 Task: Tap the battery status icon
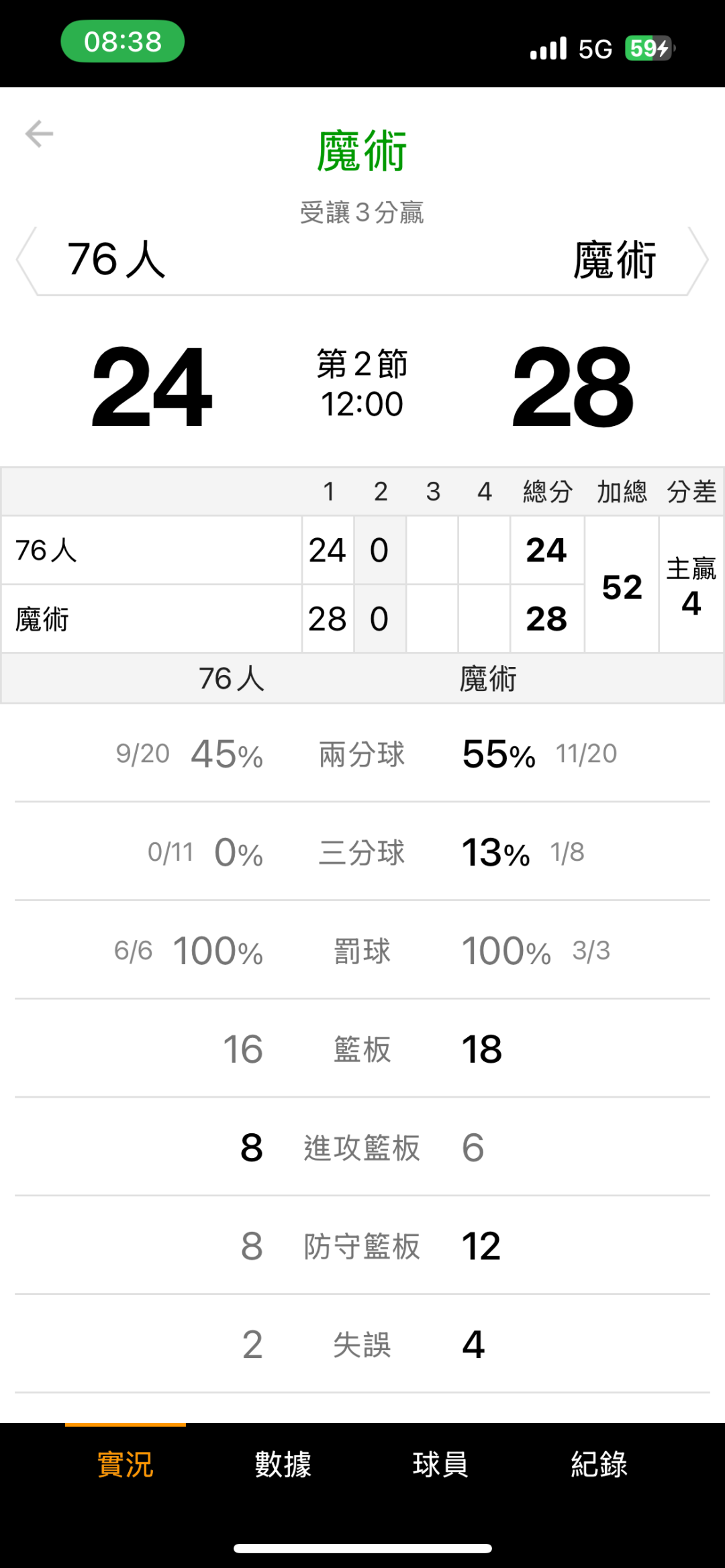pyautogui.click(x=649, y=48)
